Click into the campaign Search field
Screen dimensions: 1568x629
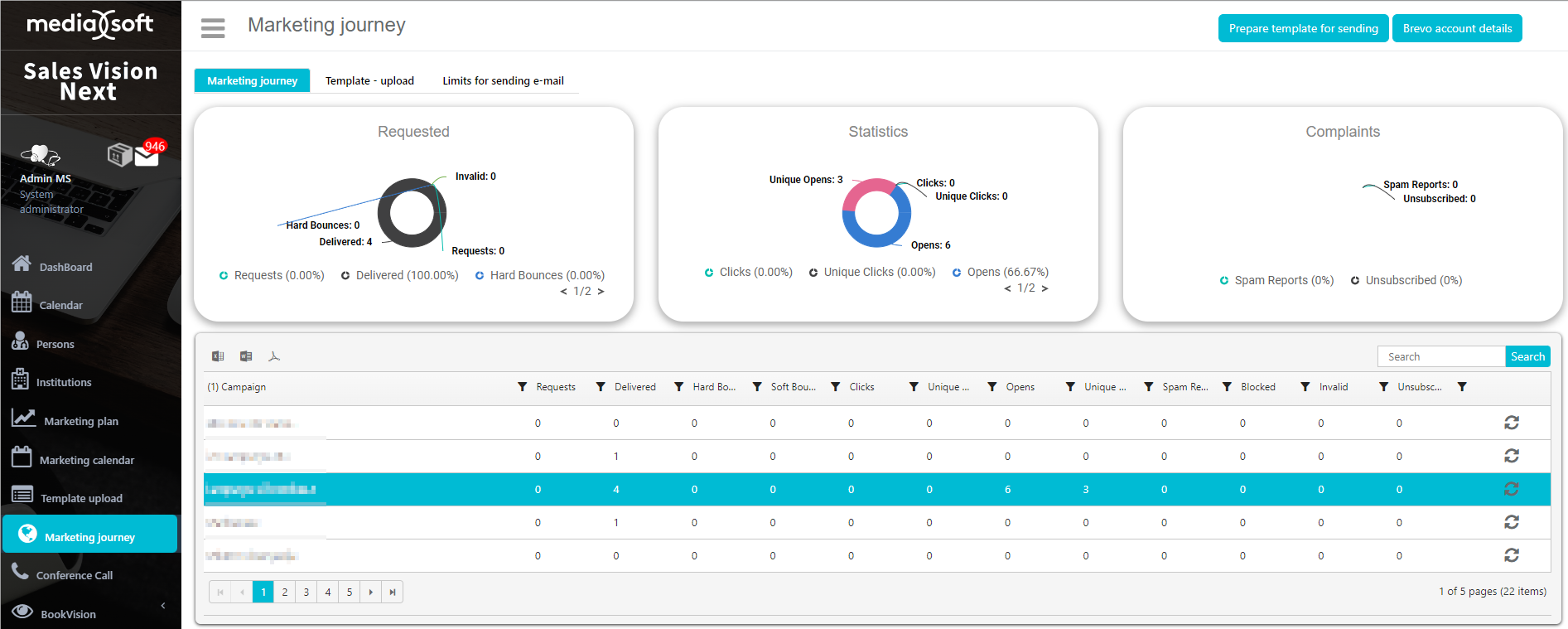point(1440,356)
